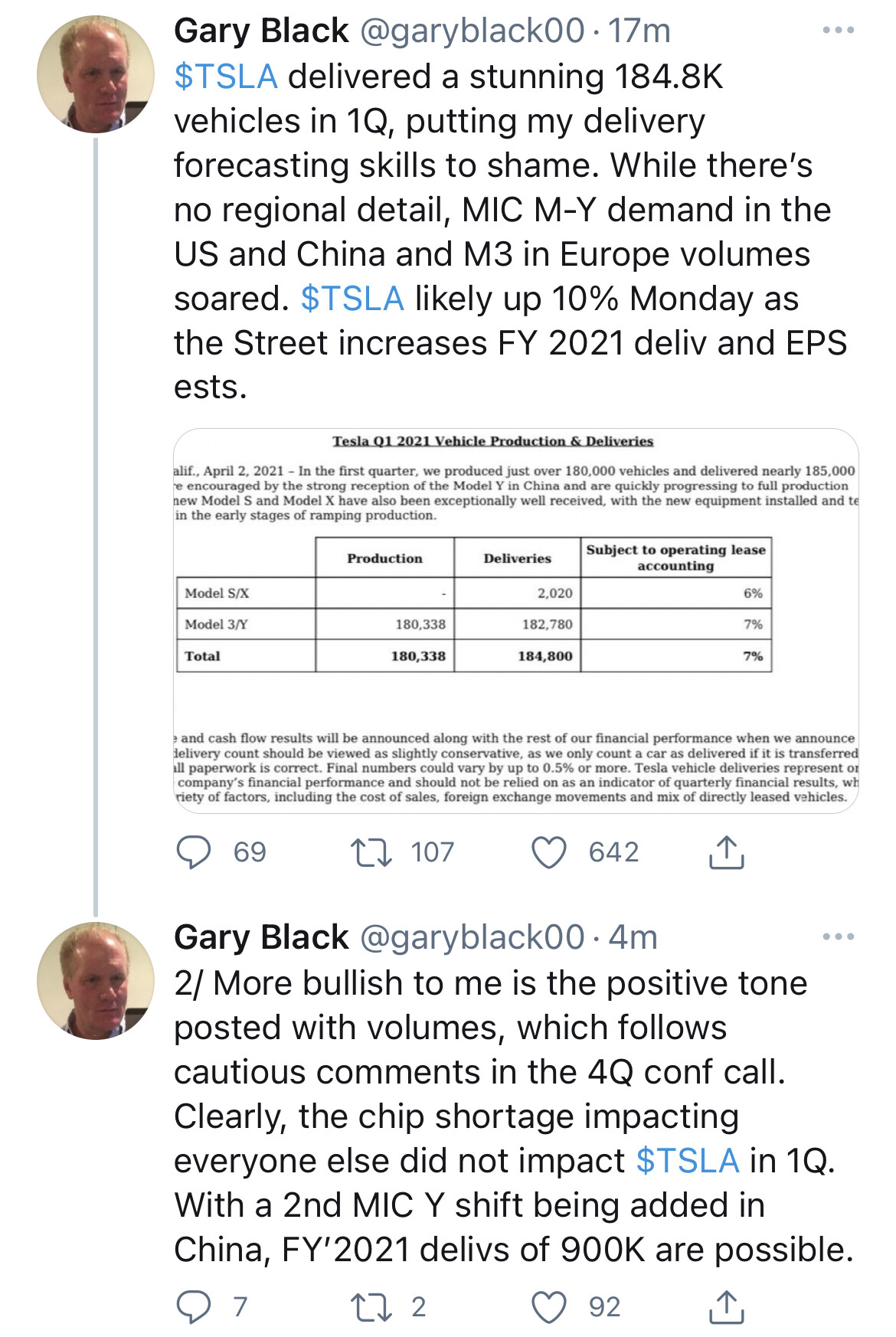This screenshot has height=1337, width=896.
Task: Retweet the second tweet with 2 retweets
Action: point(371,1307)
